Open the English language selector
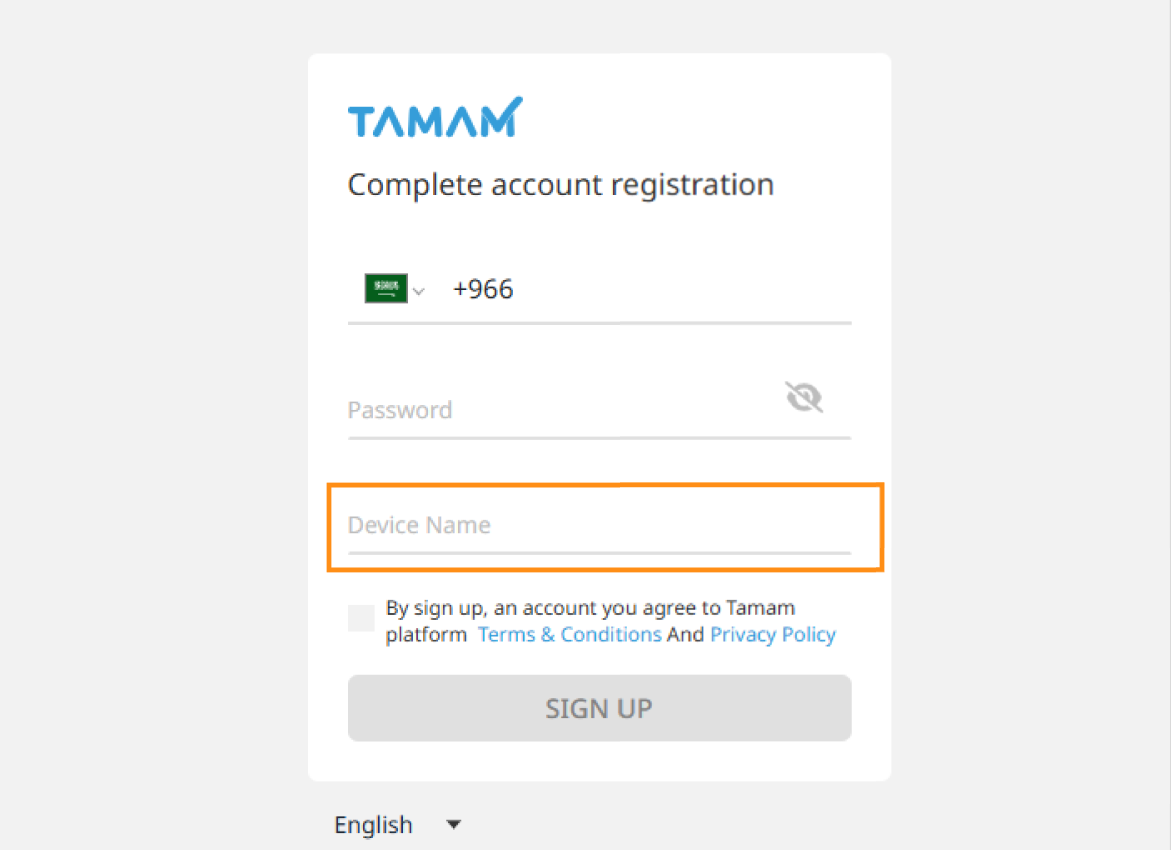Screen dimensions: 1171x850 click(x=397, y=825)
